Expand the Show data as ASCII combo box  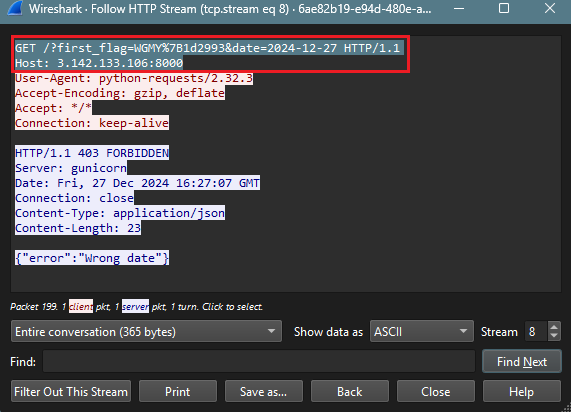(x=422, y=331)
